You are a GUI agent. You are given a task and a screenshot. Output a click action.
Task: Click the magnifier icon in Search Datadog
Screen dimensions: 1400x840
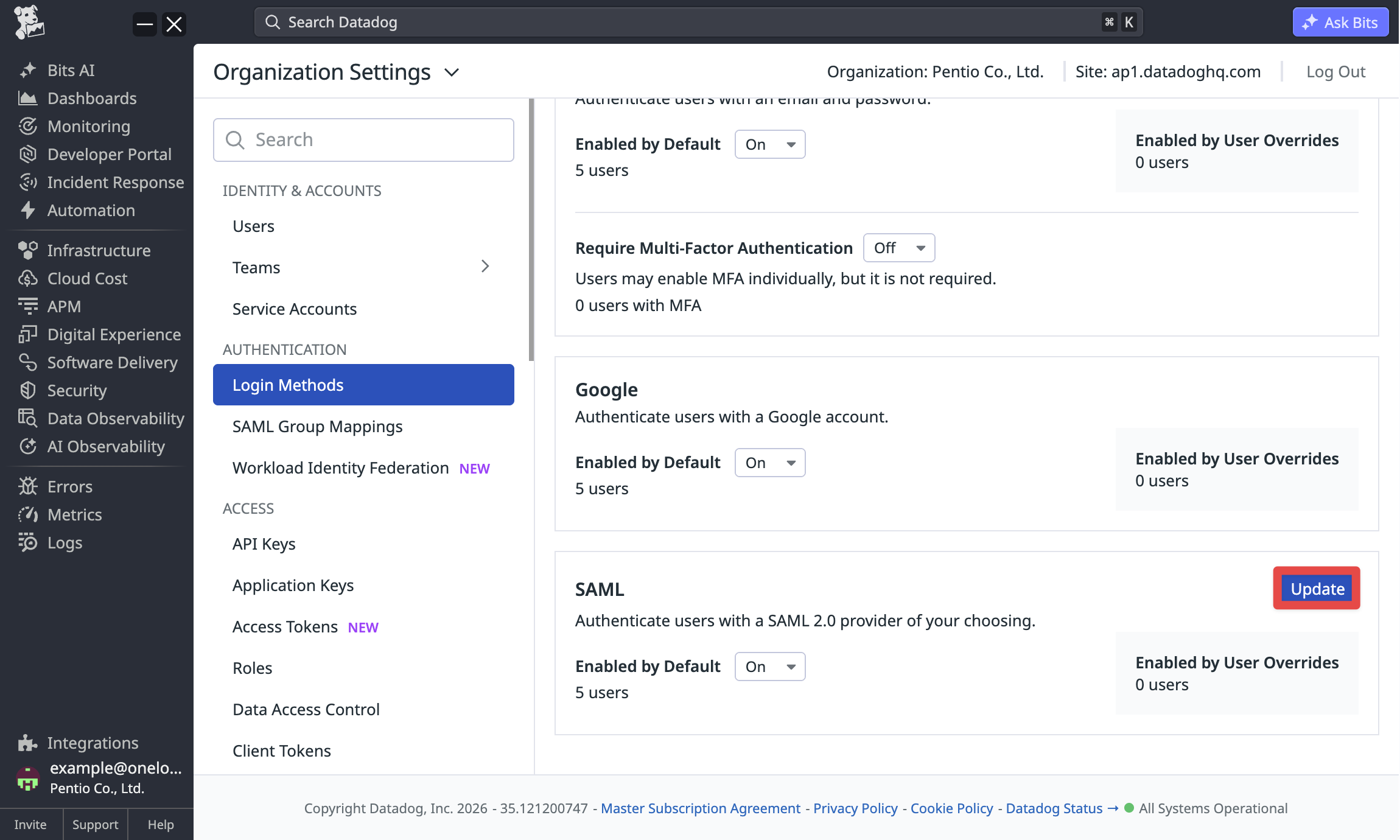pos(273,23)
